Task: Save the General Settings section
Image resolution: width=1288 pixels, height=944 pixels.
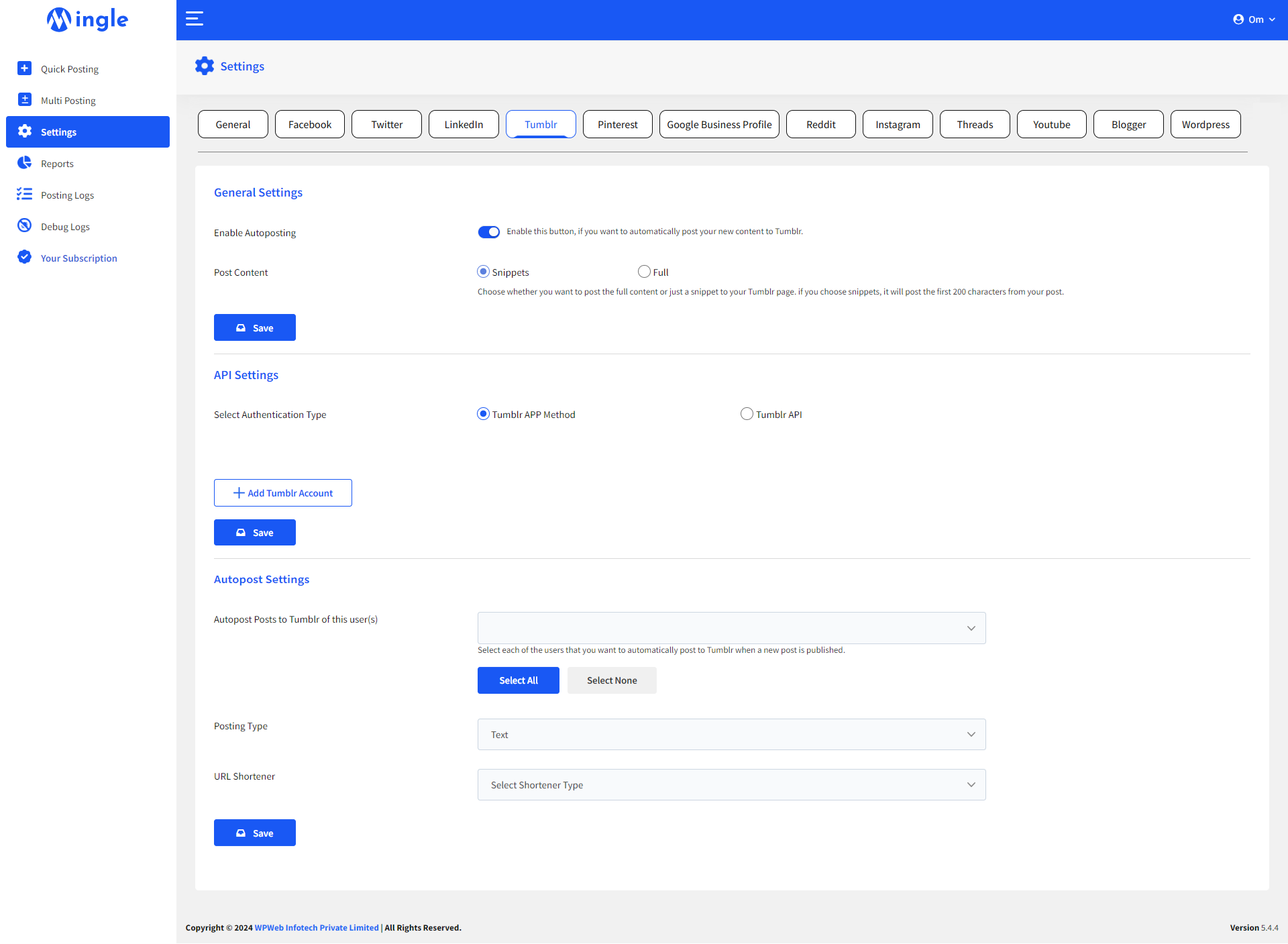Action: [x=255, y=327]
